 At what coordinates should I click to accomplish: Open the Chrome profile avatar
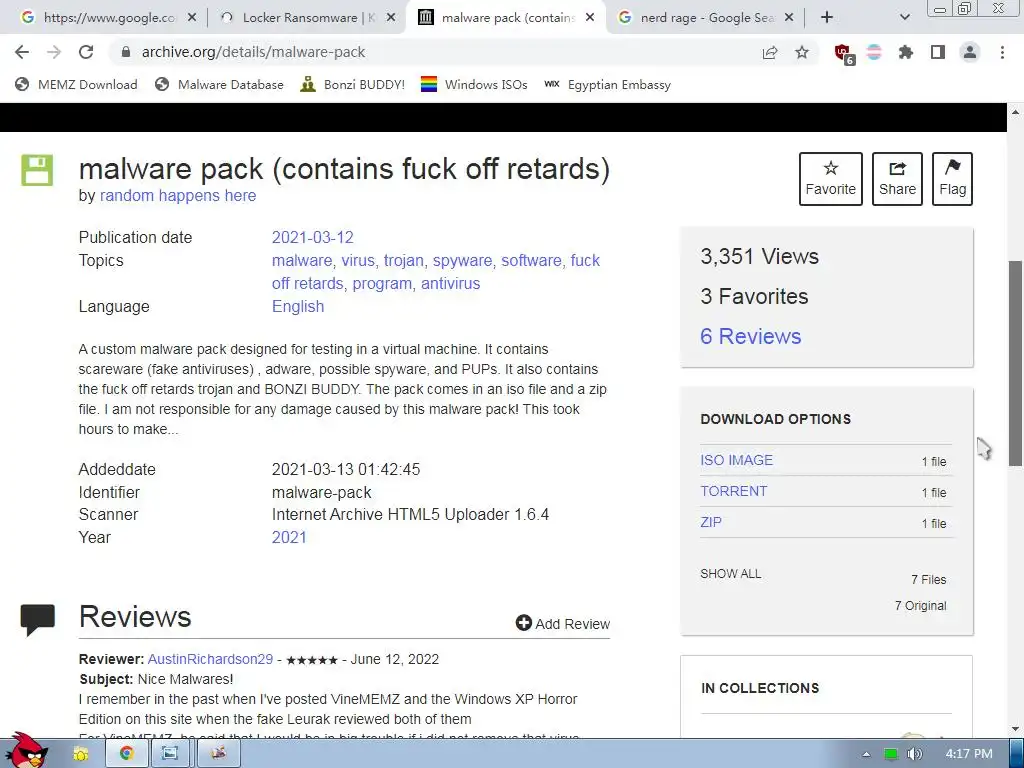(x=970, y=52)
